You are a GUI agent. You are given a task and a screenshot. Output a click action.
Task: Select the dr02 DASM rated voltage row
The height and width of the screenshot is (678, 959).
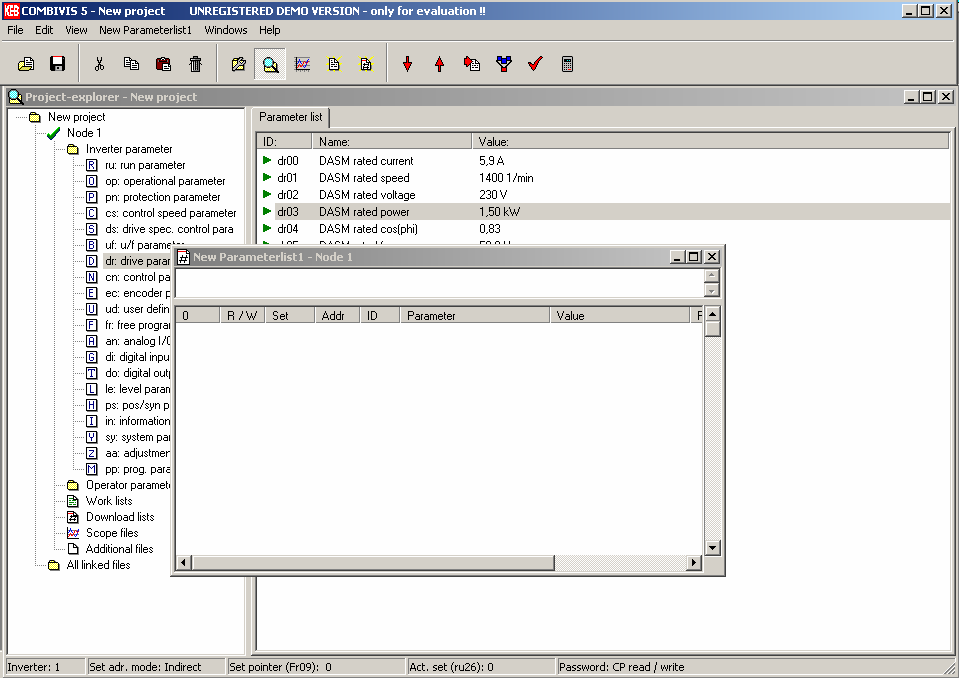(602, 195)
